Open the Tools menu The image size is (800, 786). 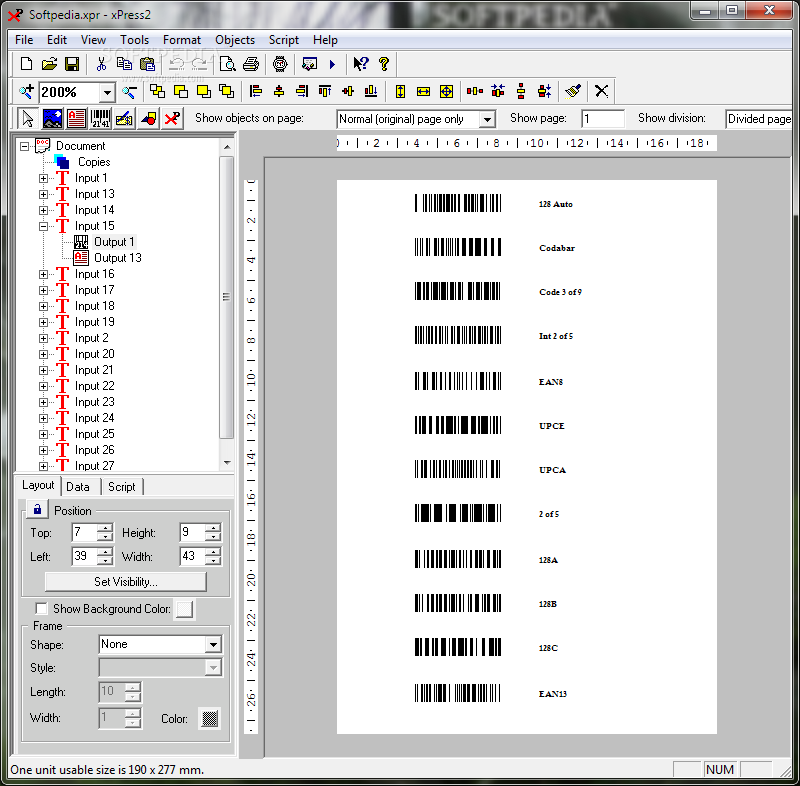coord(134,40)
